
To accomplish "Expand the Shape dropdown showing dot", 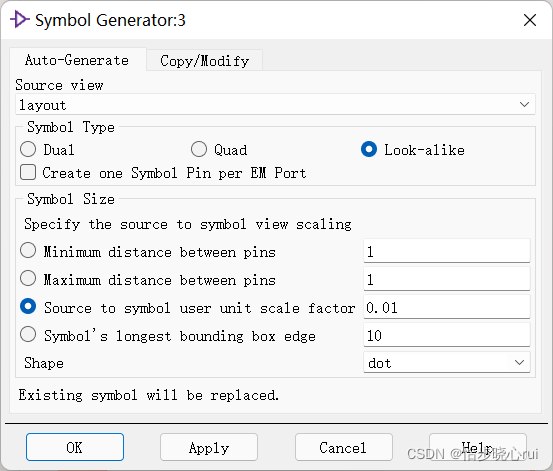I will 446,362.
